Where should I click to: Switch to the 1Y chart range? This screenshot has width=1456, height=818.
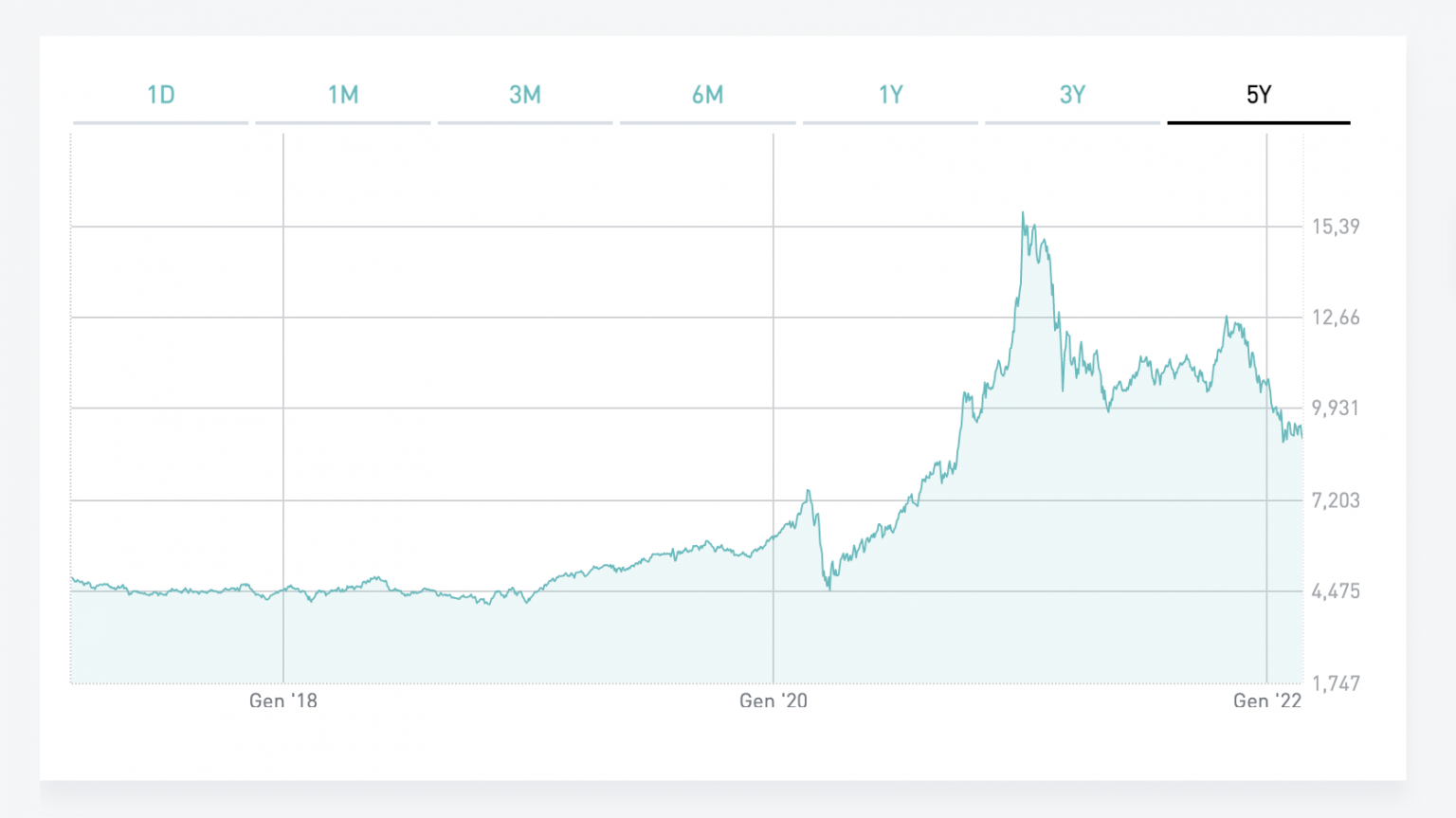click(x=891, y=95)
